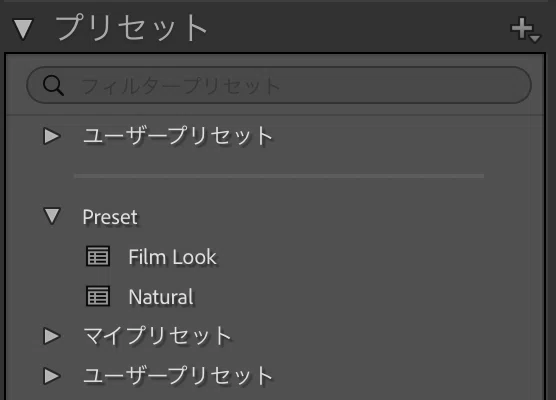Click the Film Look preset icon
Image resolution: width=556 pixels, height=400 pixels.
98,256
